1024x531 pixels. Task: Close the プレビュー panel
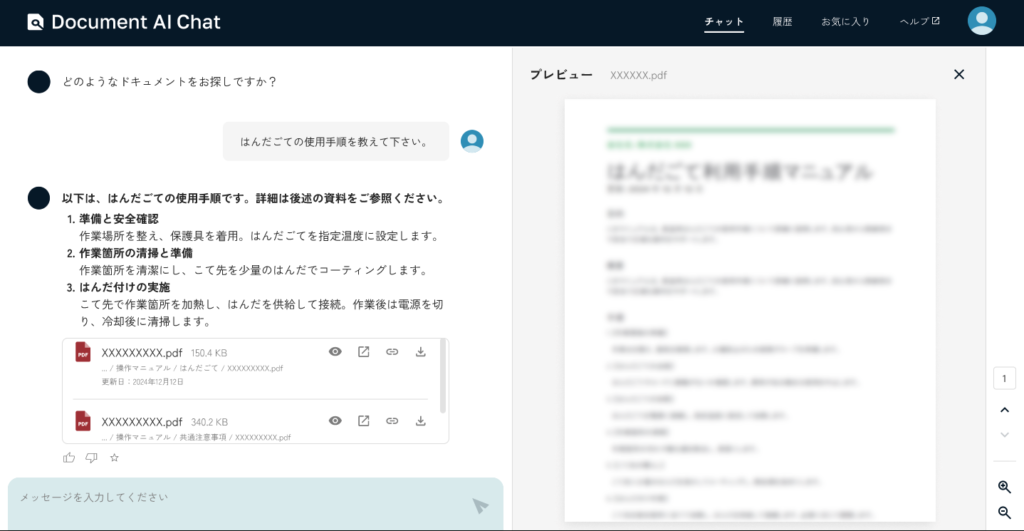click(x=959, y=74)
